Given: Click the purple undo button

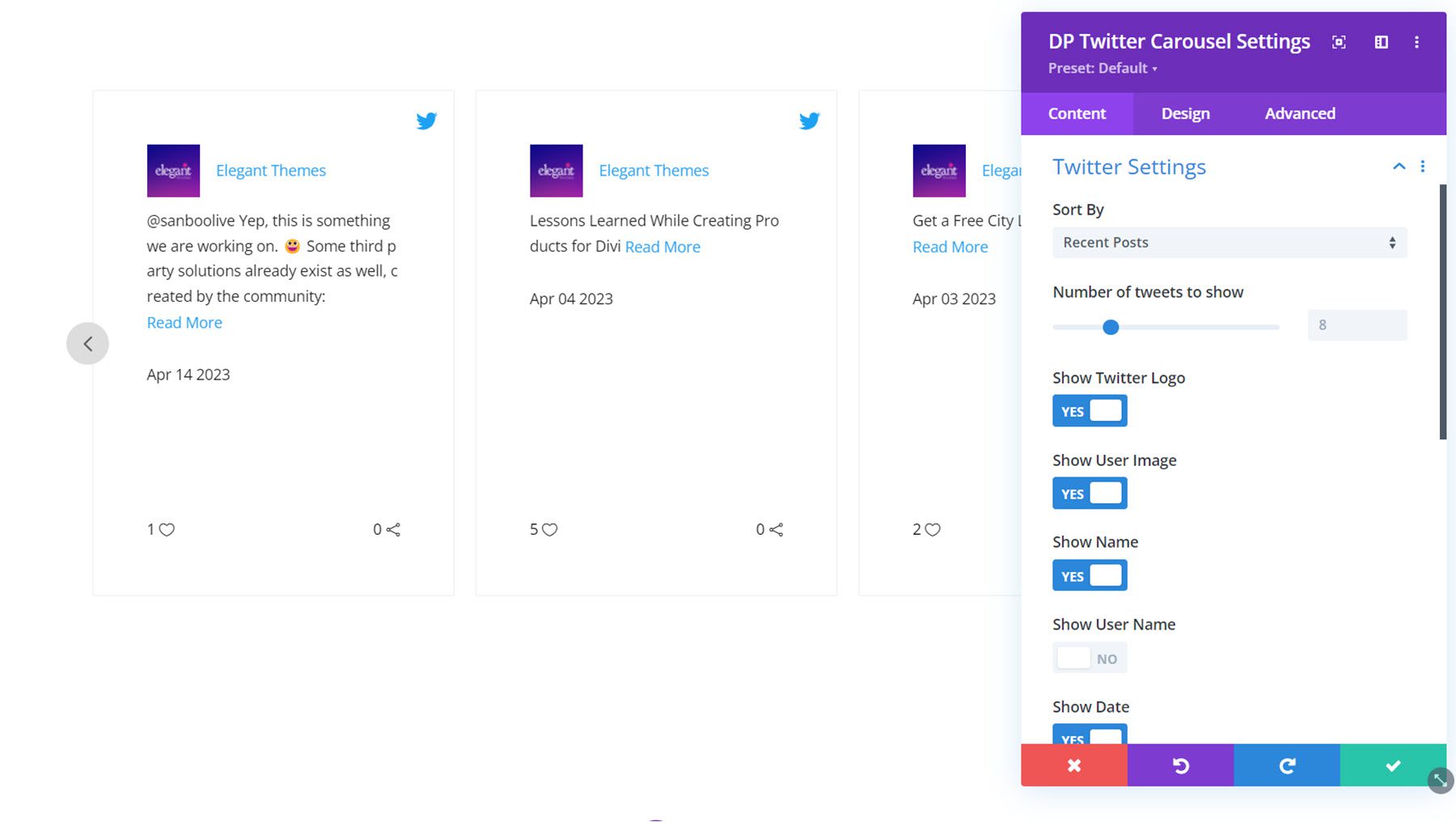Looking at the screenshot, I should [1180, 765].
